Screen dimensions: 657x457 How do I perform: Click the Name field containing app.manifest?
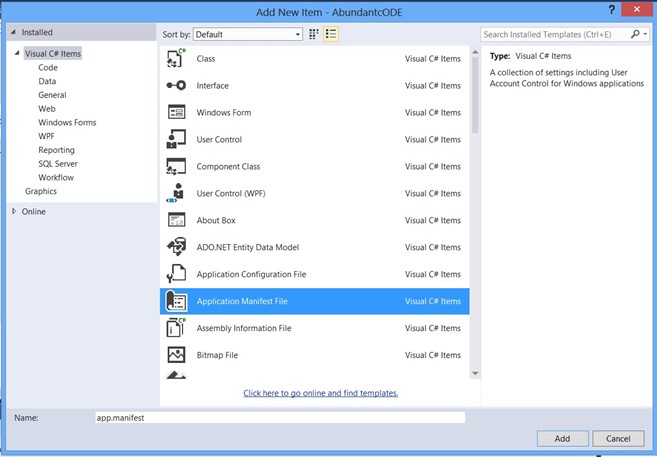pyautogui.click(x=280, y=418)
